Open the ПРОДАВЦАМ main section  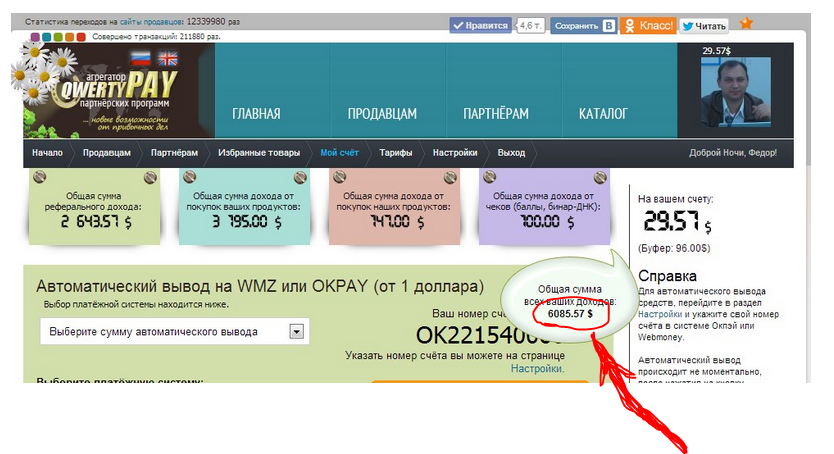[382, 114]
